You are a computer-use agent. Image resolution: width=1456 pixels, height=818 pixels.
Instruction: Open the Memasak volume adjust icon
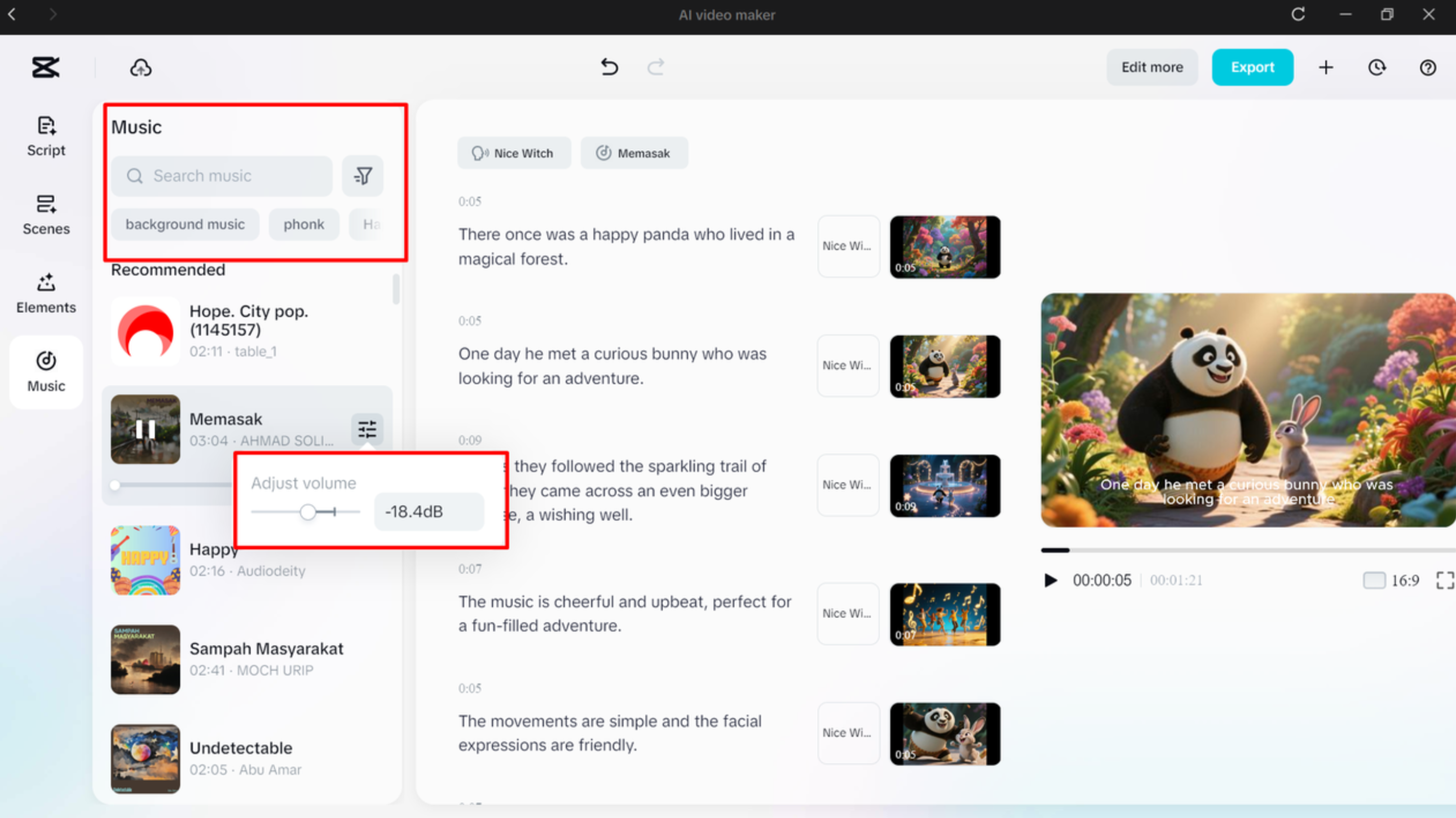[367, 429]
